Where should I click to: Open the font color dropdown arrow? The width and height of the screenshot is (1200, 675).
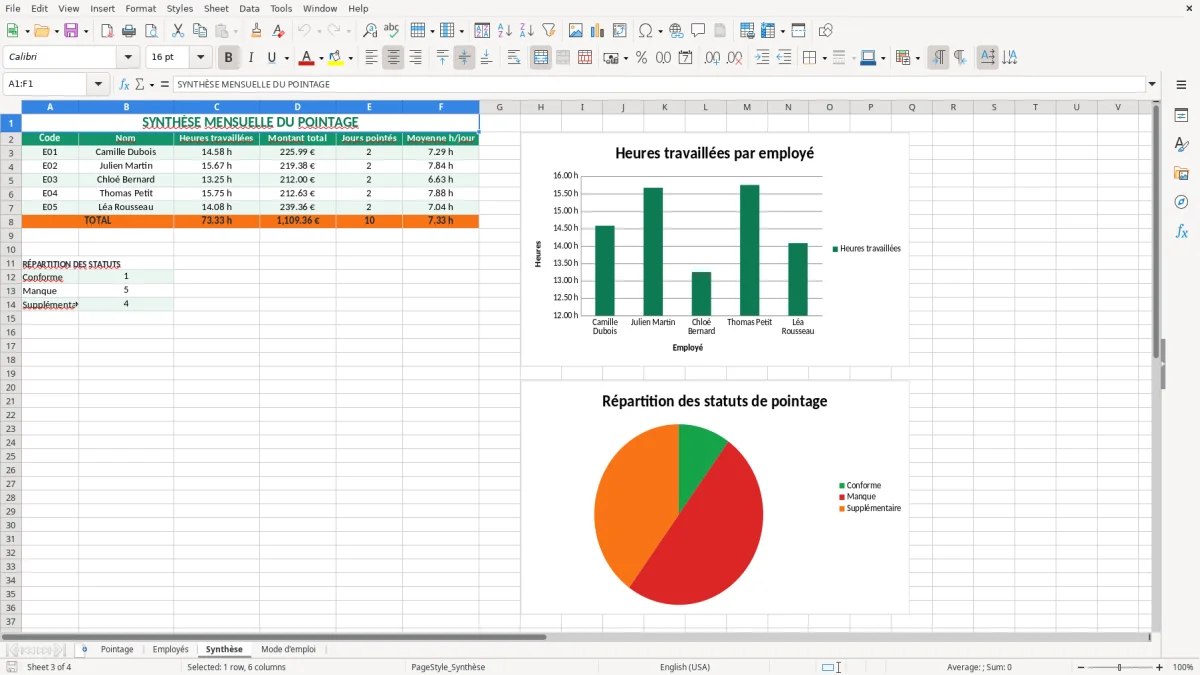click(x=321, y=58)
